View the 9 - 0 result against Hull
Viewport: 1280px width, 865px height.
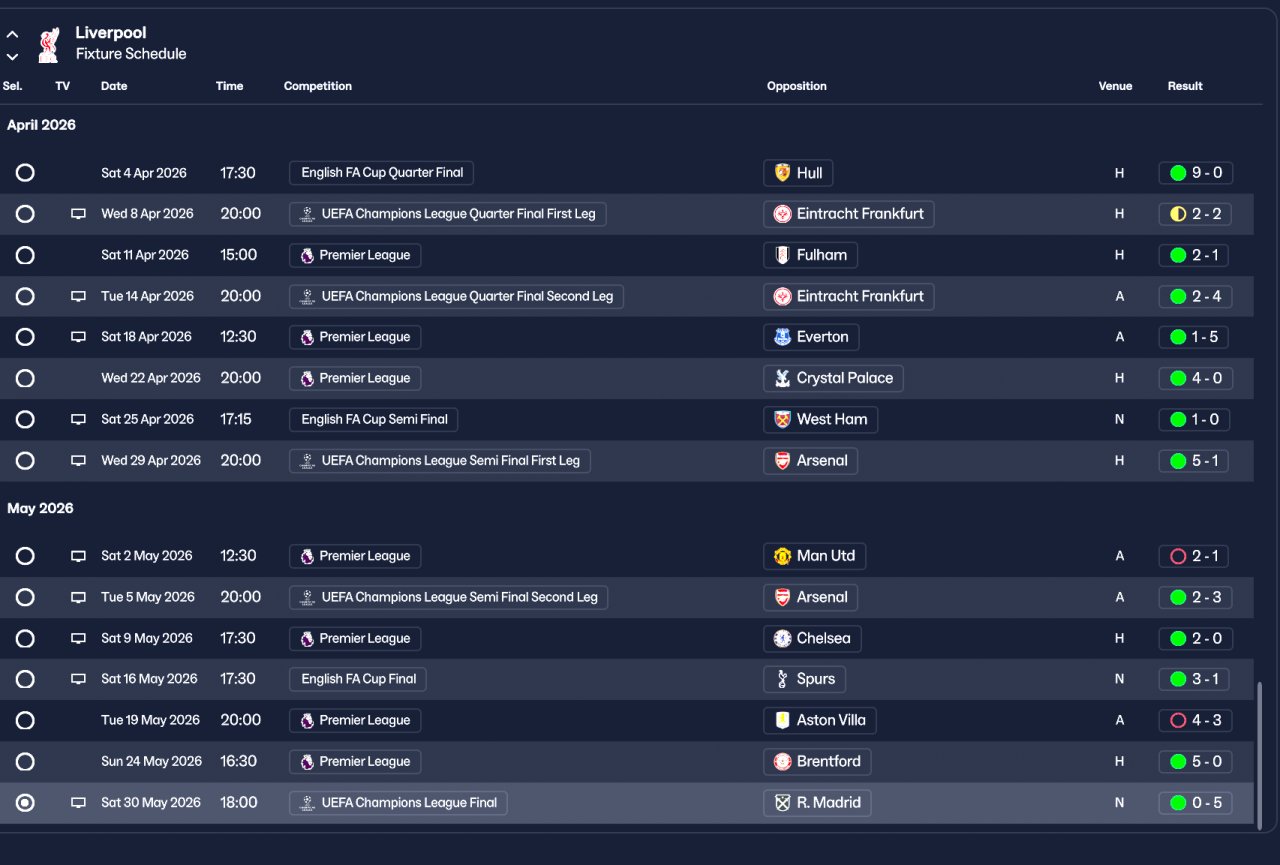tap(1196, 173)
